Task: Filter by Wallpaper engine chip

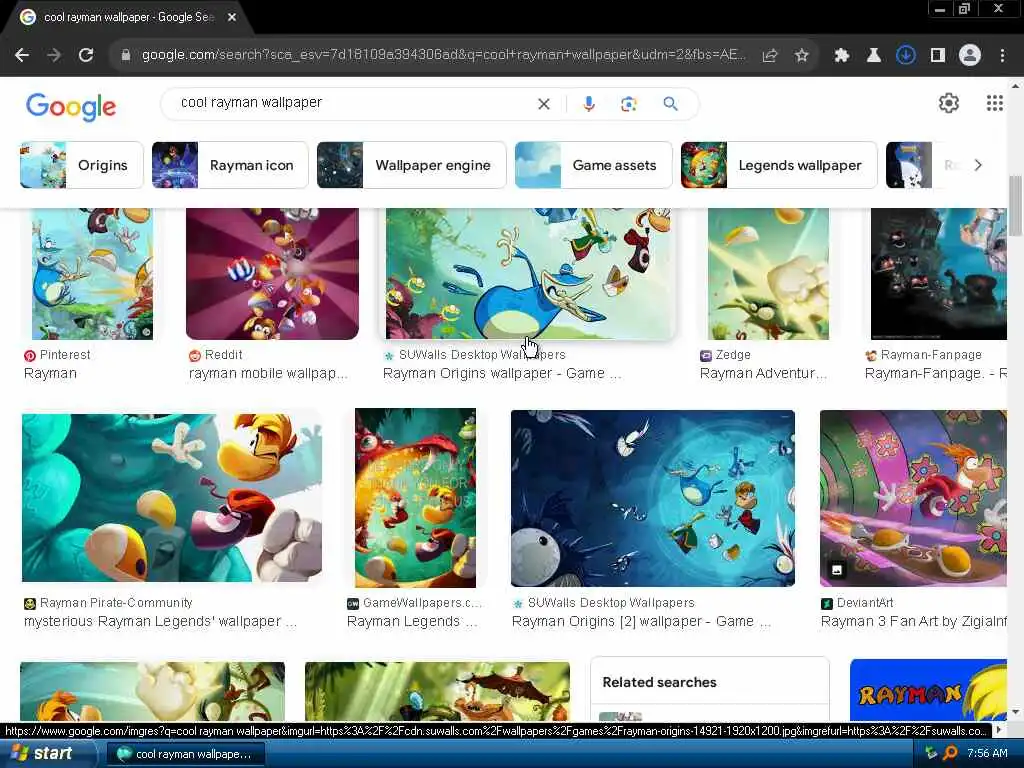Action: (411, 165)
